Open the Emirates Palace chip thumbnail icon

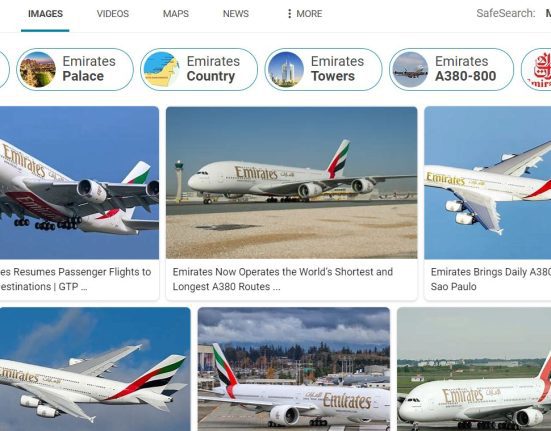37,70
